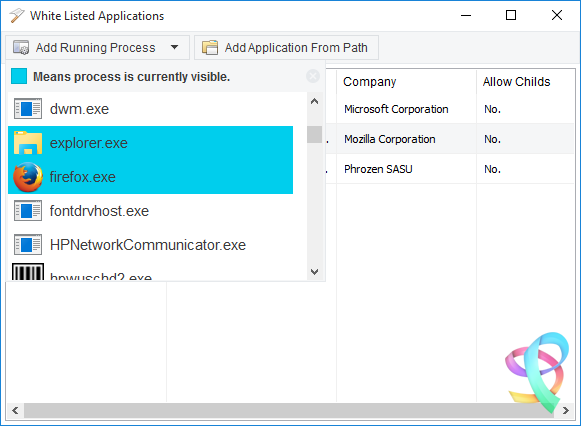Select the HPNetworkCommunicator.exe list entry
Viewport: 581px width, 426px height.
(x=150, y=244)
